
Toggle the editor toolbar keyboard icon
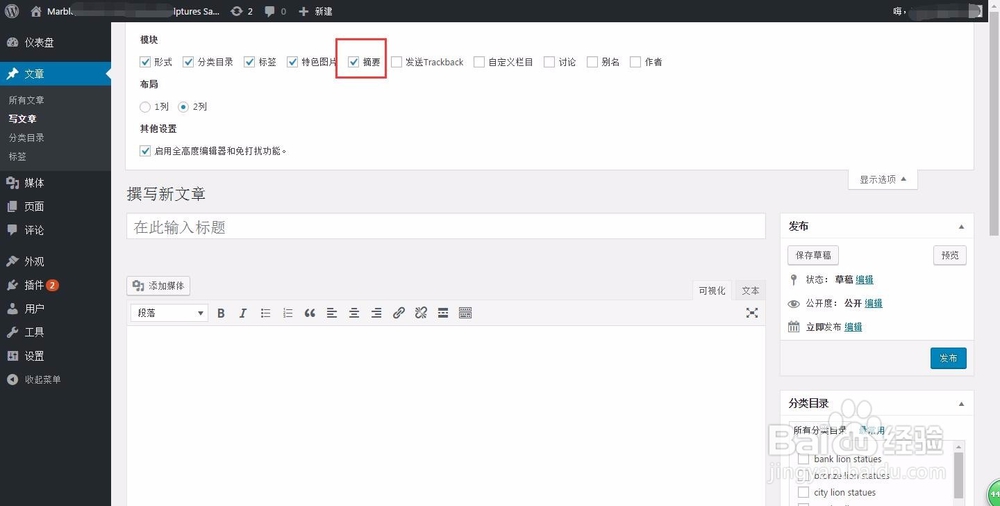click(x=466, y=313)
